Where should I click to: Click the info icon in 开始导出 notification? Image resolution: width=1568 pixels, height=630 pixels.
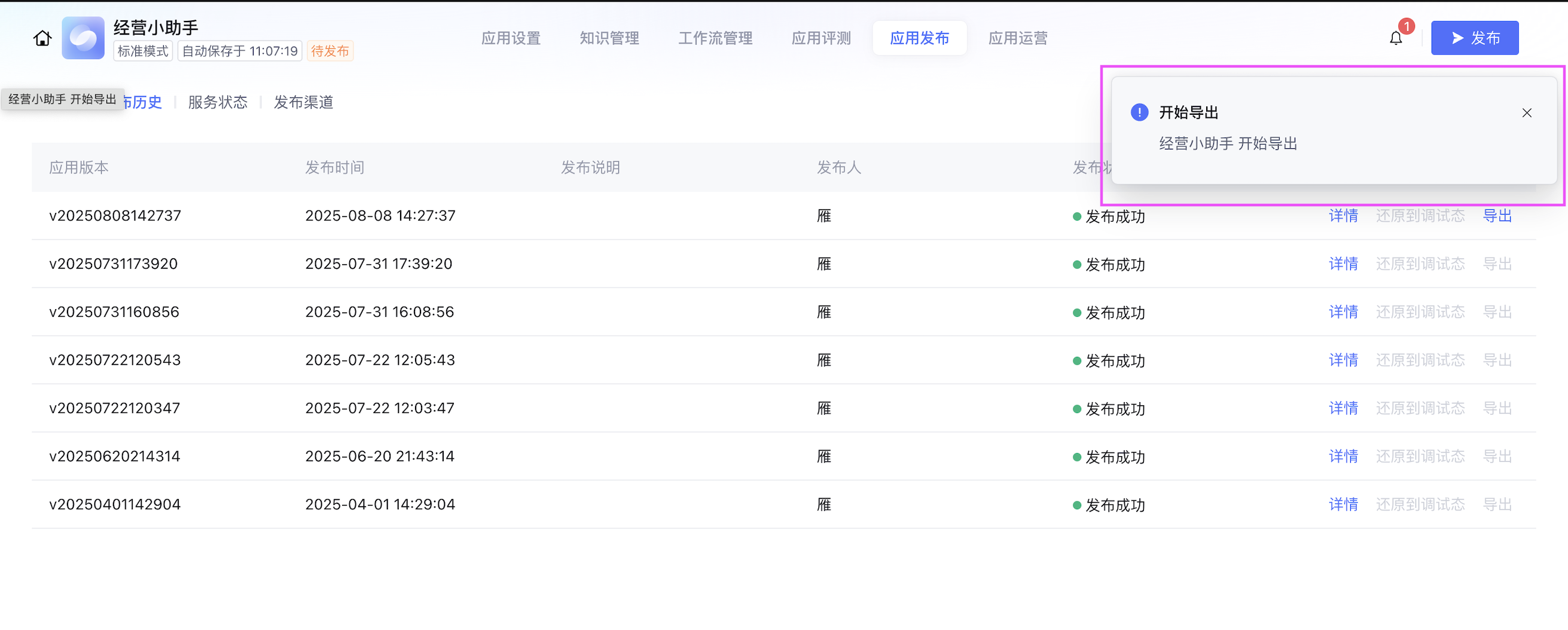1139,112
